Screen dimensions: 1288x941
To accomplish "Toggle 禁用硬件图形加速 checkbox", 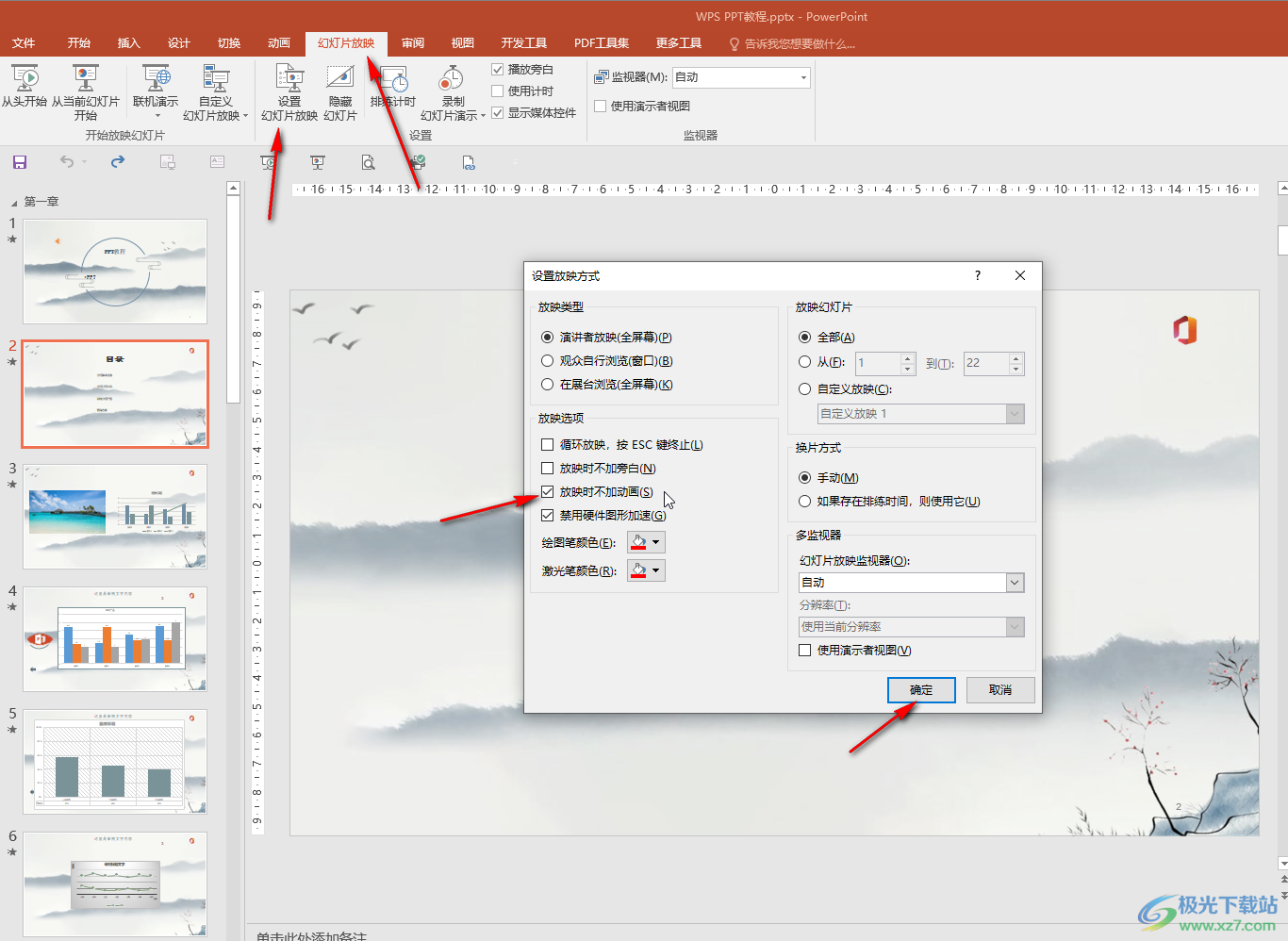I will click(548, 515).
